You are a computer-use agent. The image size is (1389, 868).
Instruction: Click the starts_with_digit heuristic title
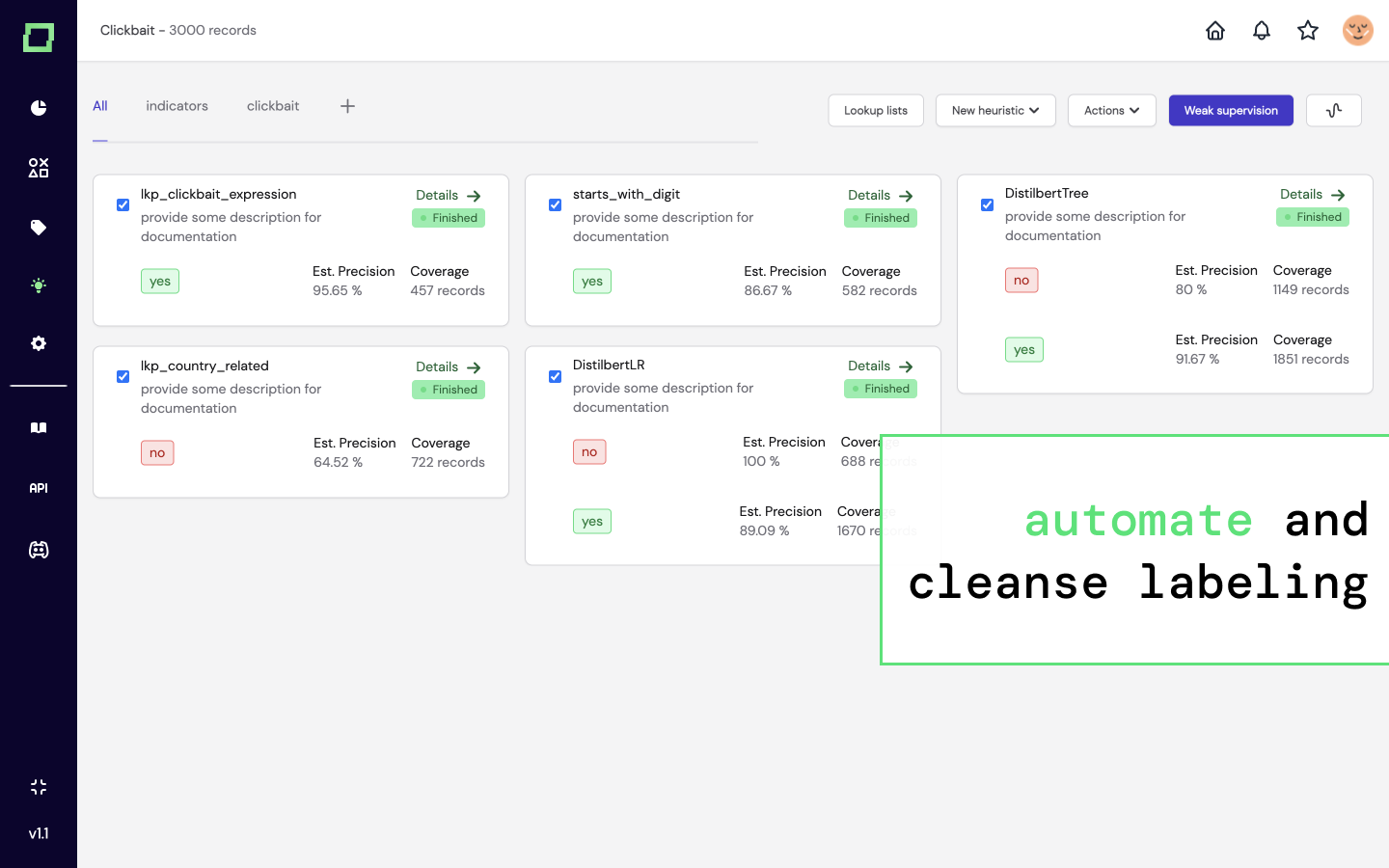click(x=626, y=194)
